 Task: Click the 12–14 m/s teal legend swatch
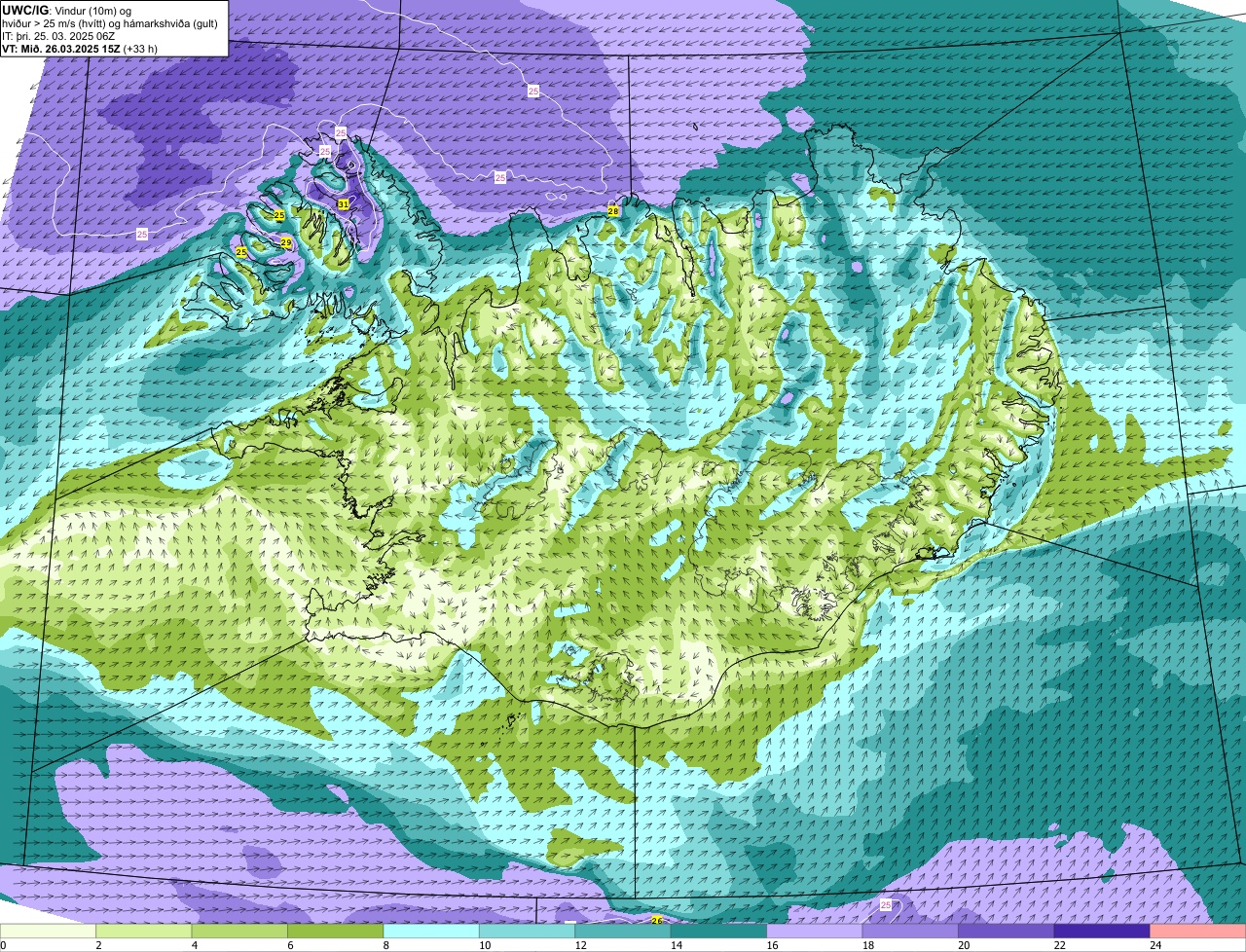[623, 931]
